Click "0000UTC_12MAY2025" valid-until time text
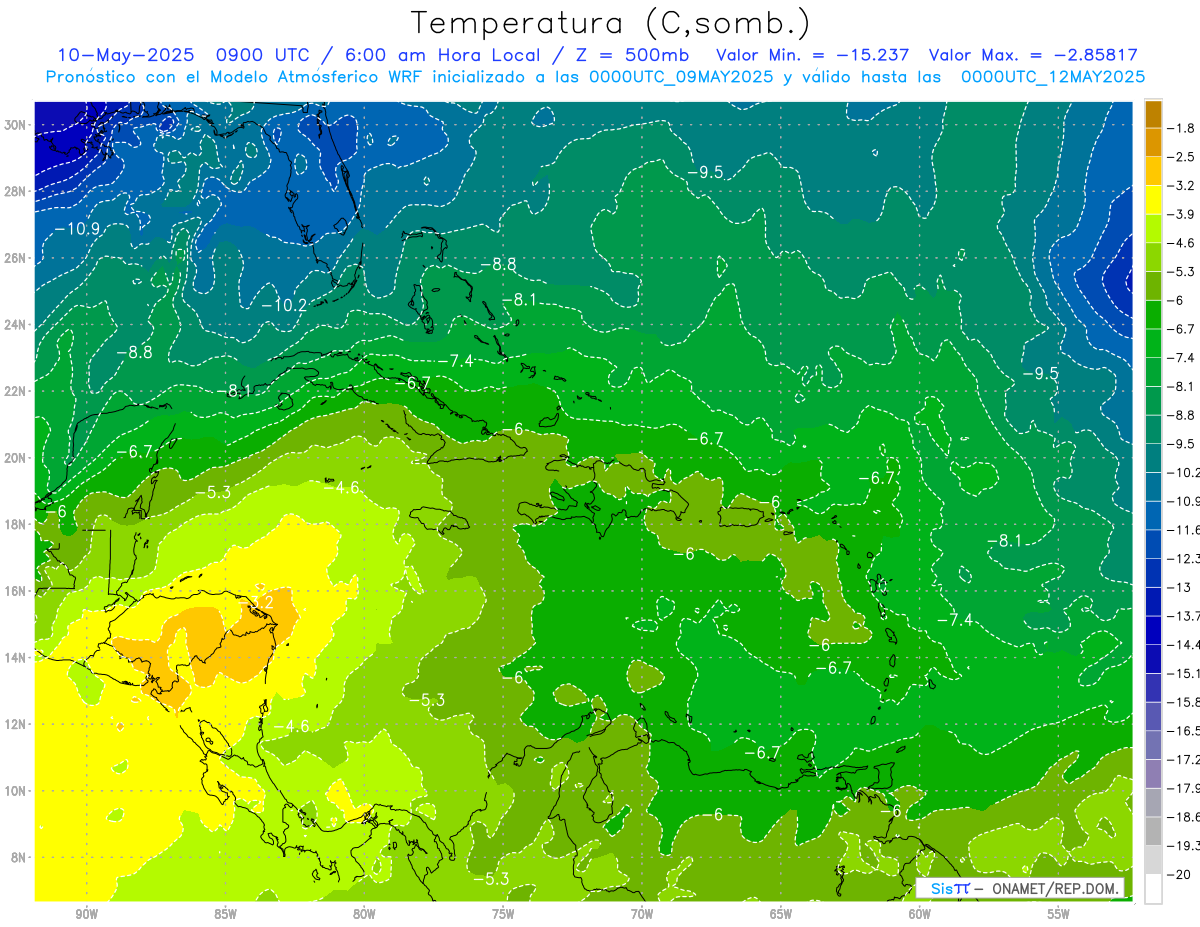Image resolution: width=1200 pixels, height=927 pixels. coord(1052,77)
